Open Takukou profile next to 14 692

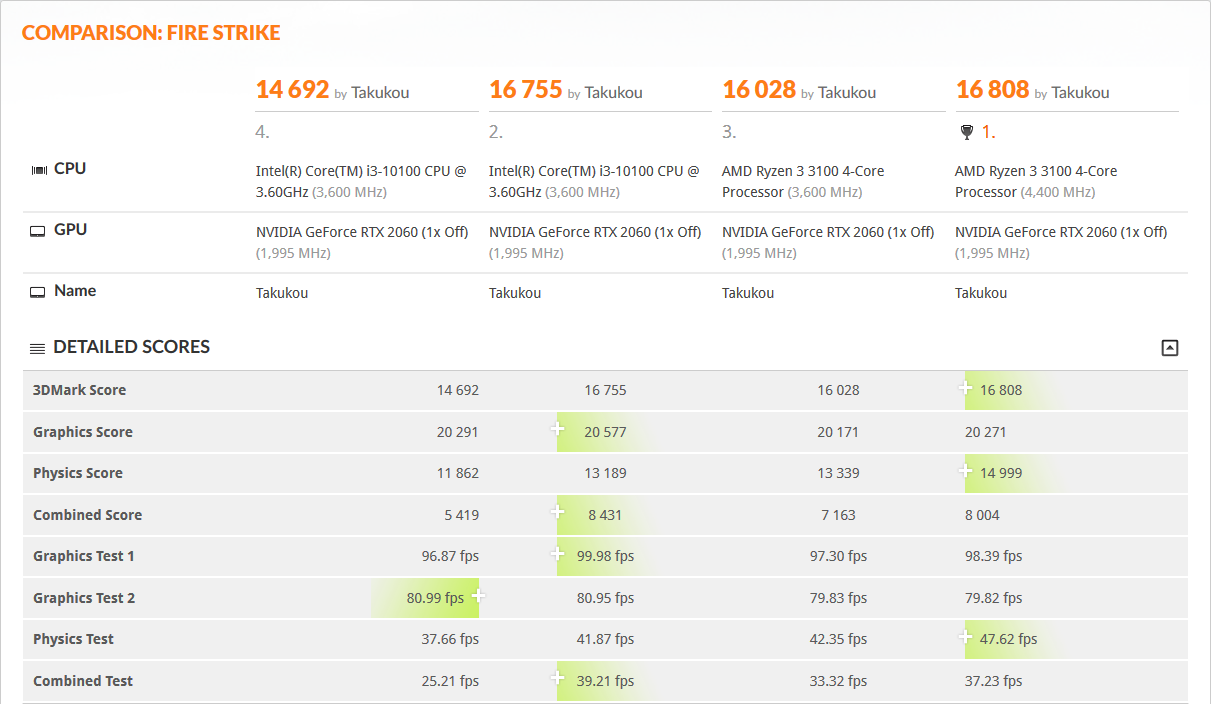click(x=380, y=93)
